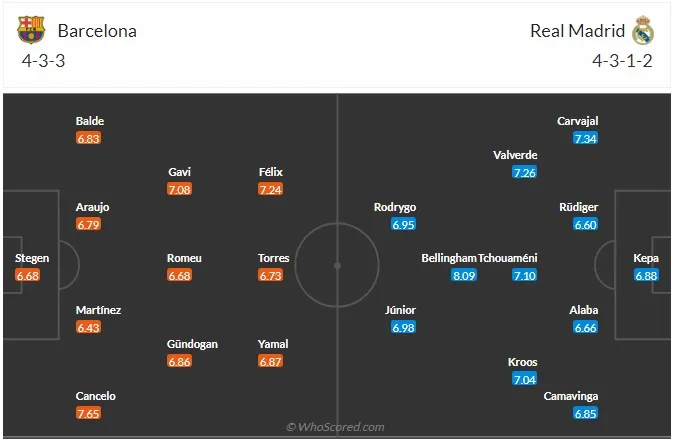Click Carvajal's 7.34 rating badge
The height and width of the screenshot is (439, 673).
585,138
